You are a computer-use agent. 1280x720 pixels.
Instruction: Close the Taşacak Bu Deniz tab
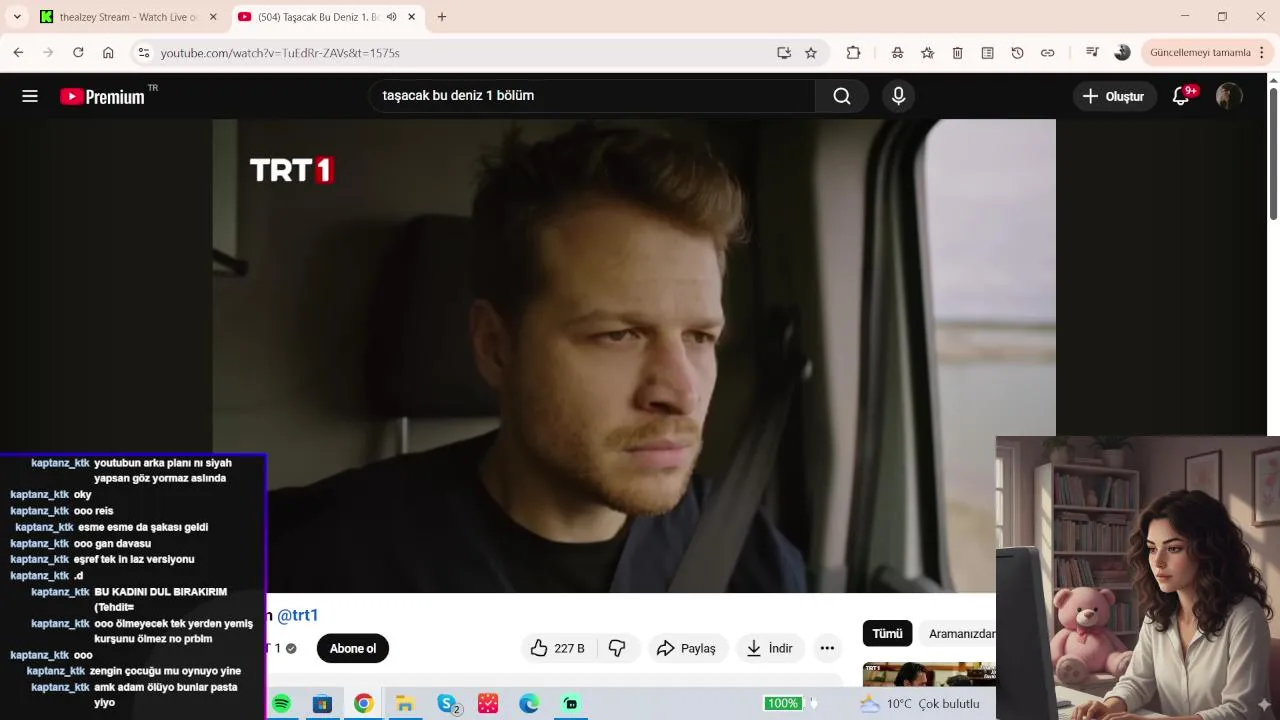411,17
